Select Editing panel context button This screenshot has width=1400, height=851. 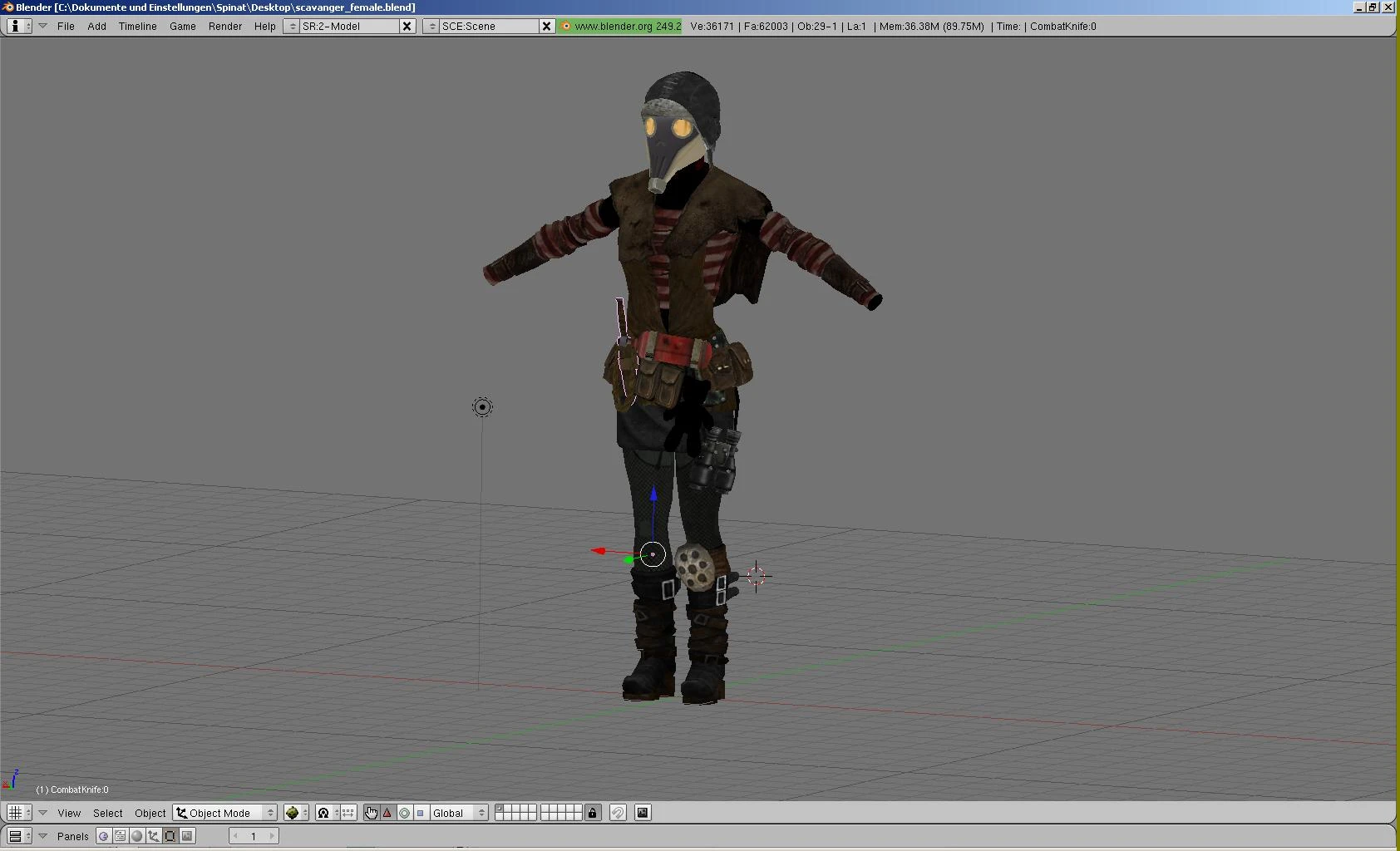170,836
